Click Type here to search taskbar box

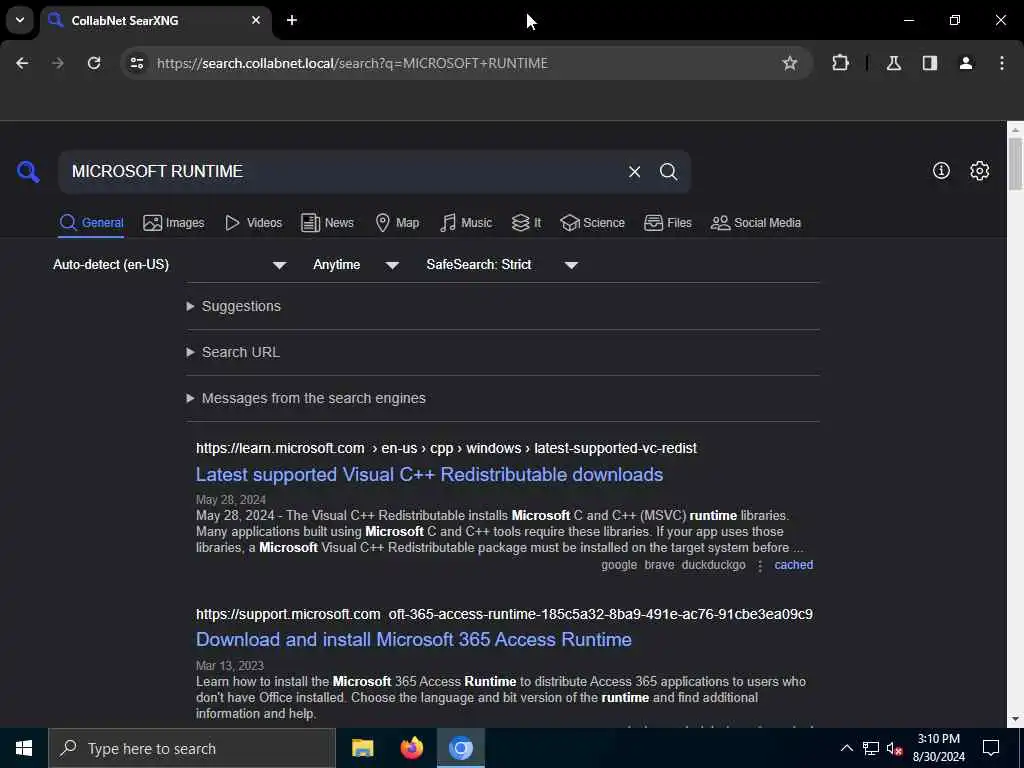[x=192, y=748]
